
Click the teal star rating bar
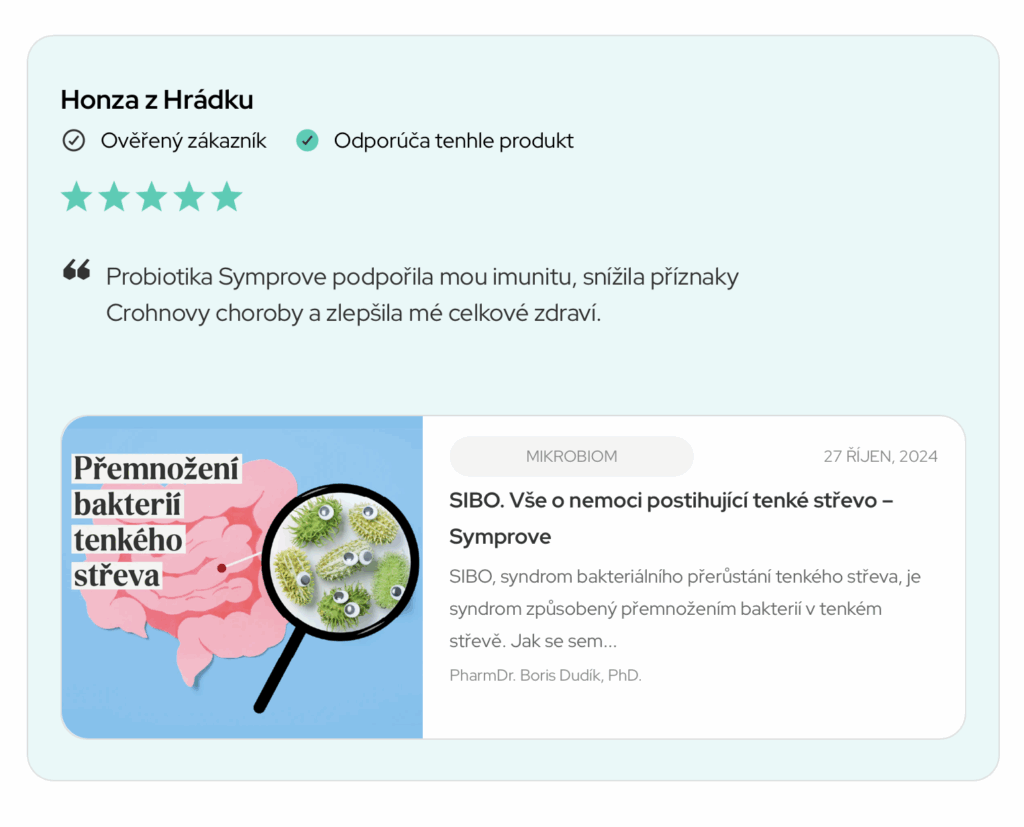point(152,196)
